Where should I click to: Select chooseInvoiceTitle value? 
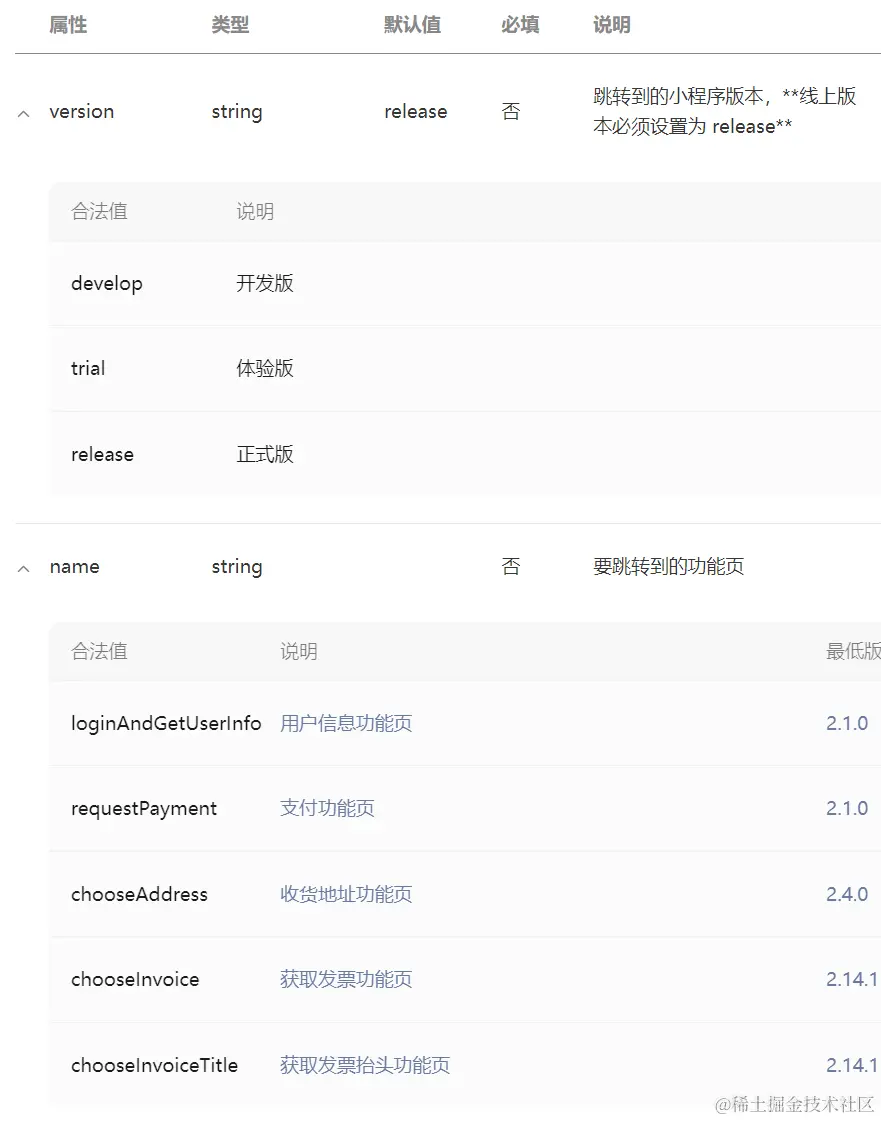pyautogui.click(x=154, y=1065)
